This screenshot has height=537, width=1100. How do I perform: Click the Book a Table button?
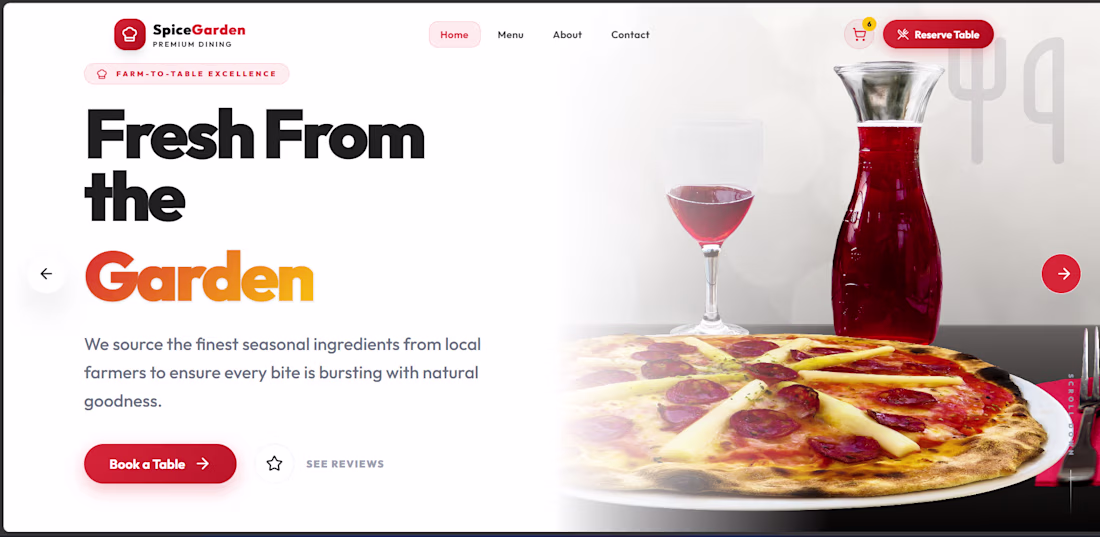click(160, 463)
